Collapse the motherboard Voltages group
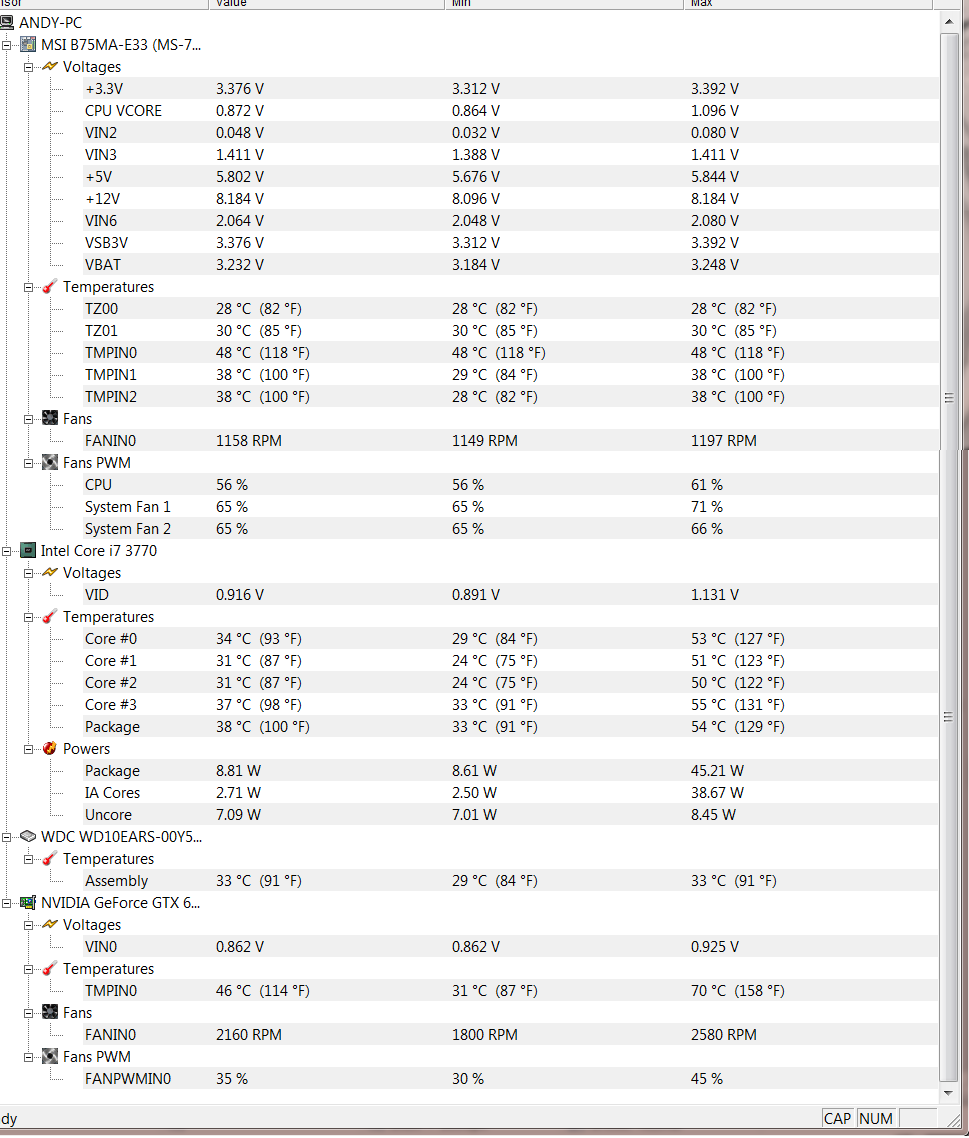 [28, 67]
